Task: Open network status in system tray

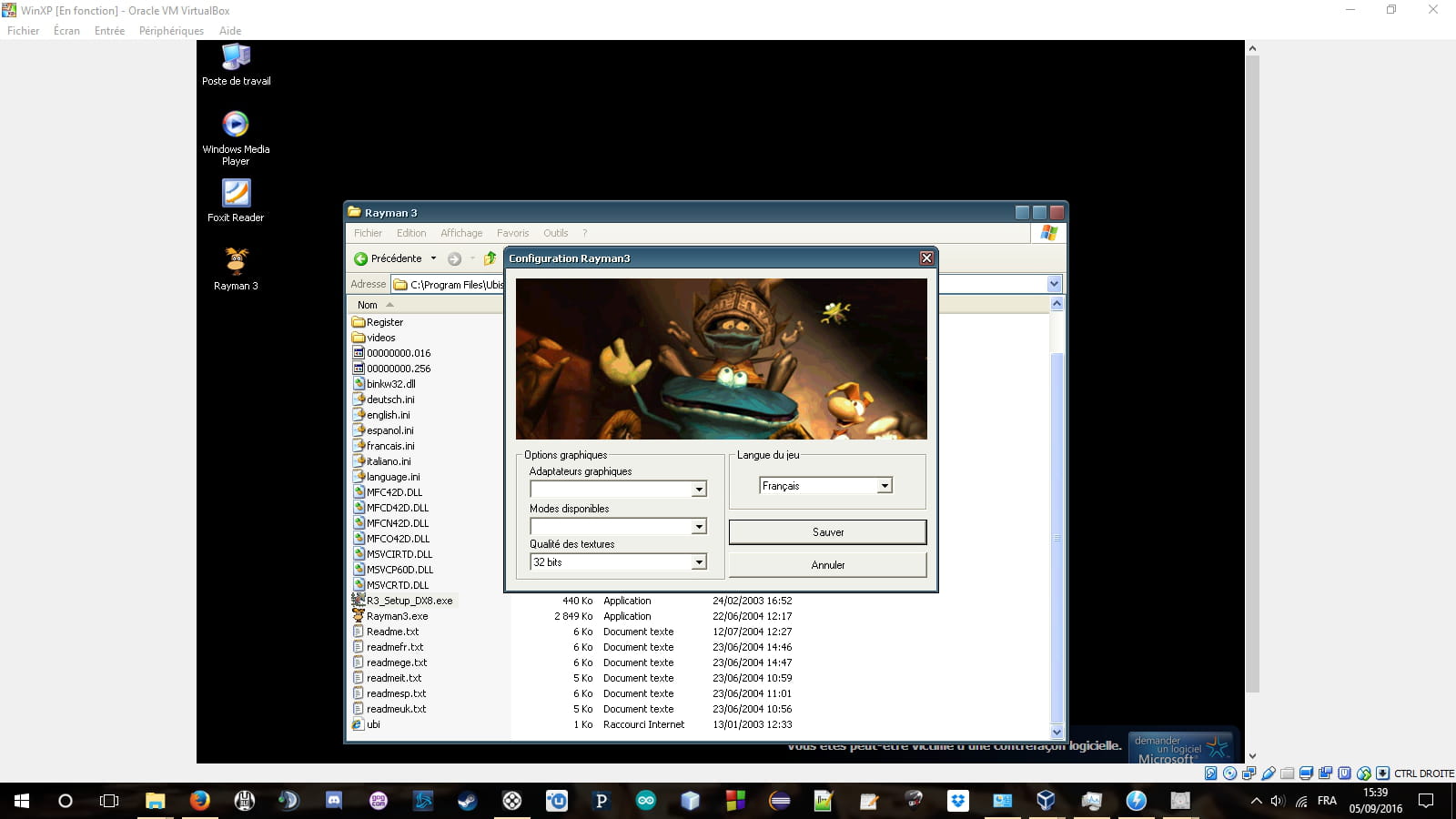Action: (1301, 801)
